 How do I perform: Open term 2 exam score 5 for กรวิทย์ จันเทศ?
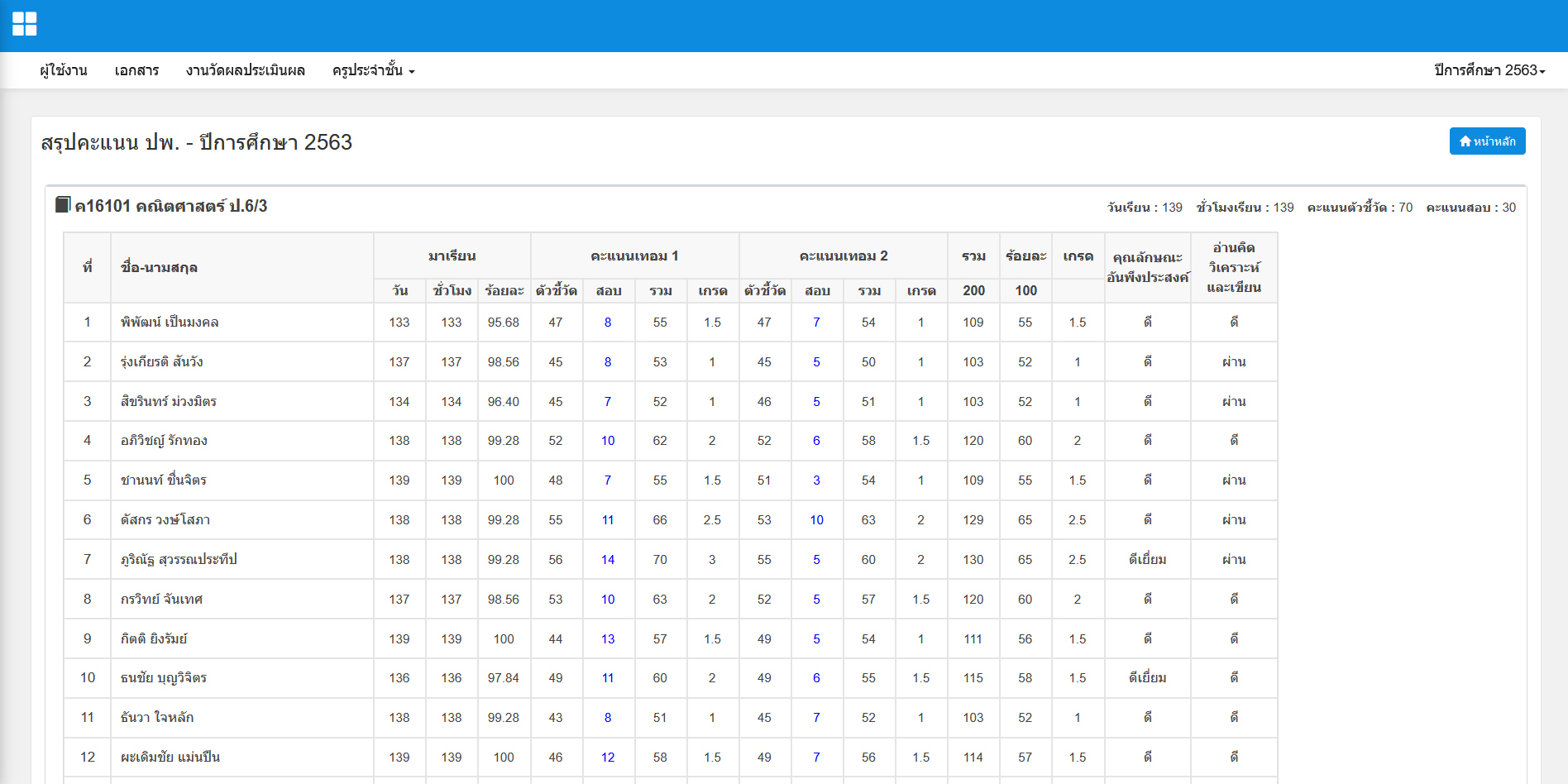816,600
